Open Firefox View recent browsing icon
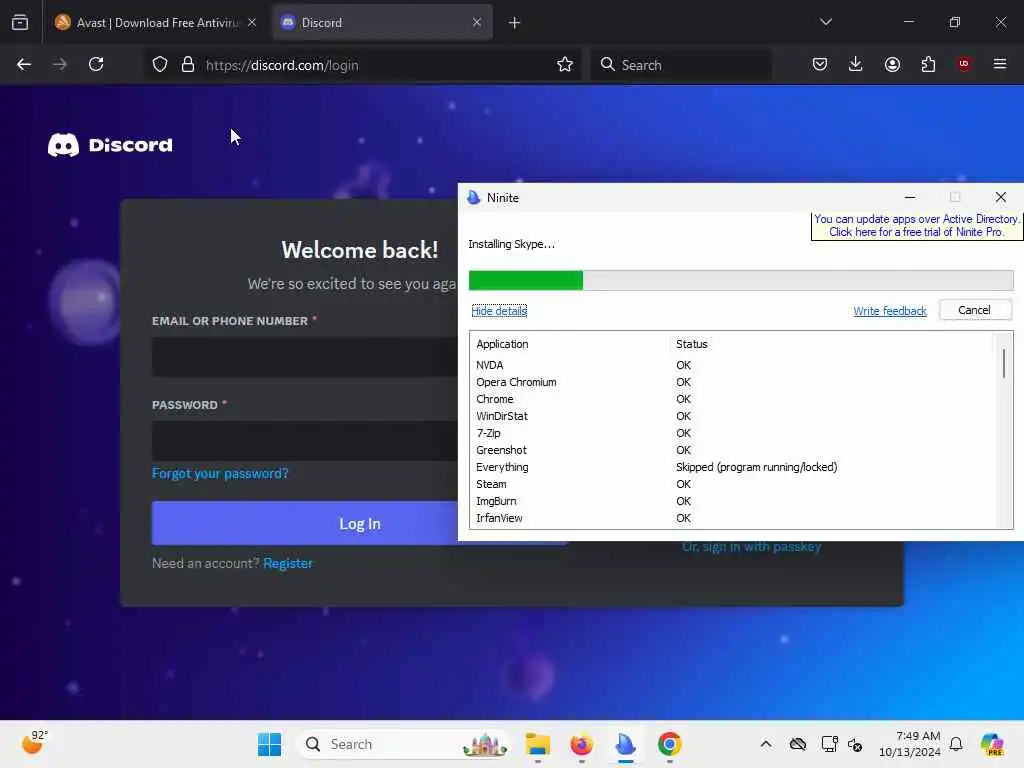 point(20,22)
